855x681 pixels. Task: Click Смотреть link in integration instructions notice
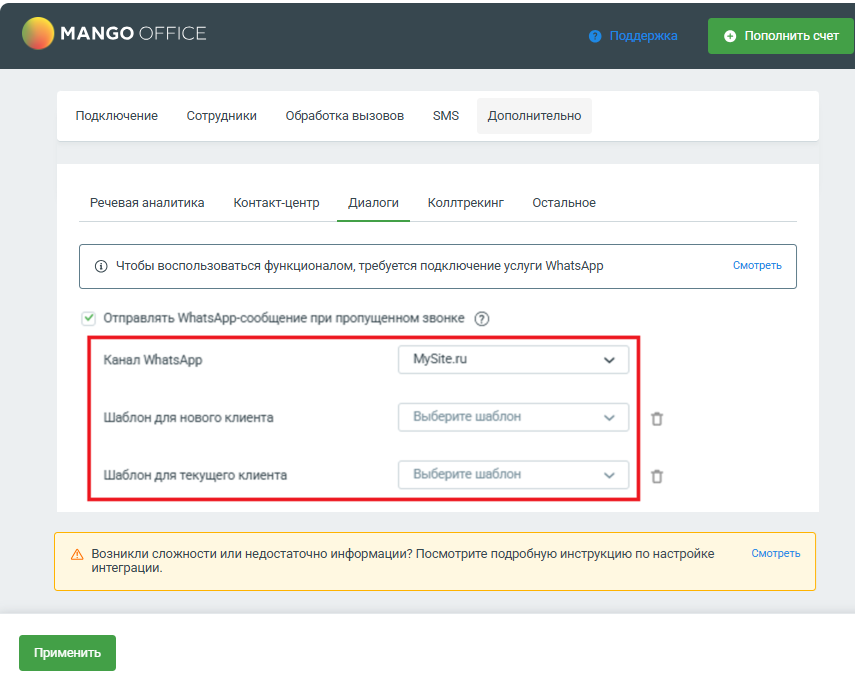[x=775, y=553]
